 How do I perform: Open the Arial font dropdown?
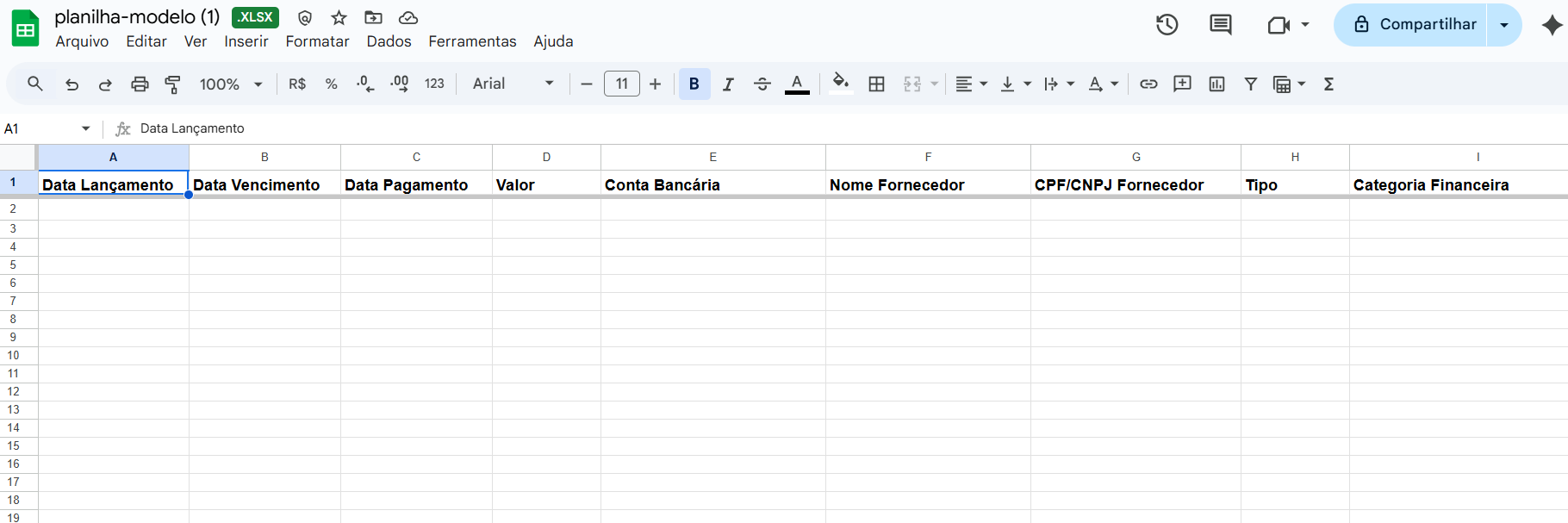(x=513, y=84)
